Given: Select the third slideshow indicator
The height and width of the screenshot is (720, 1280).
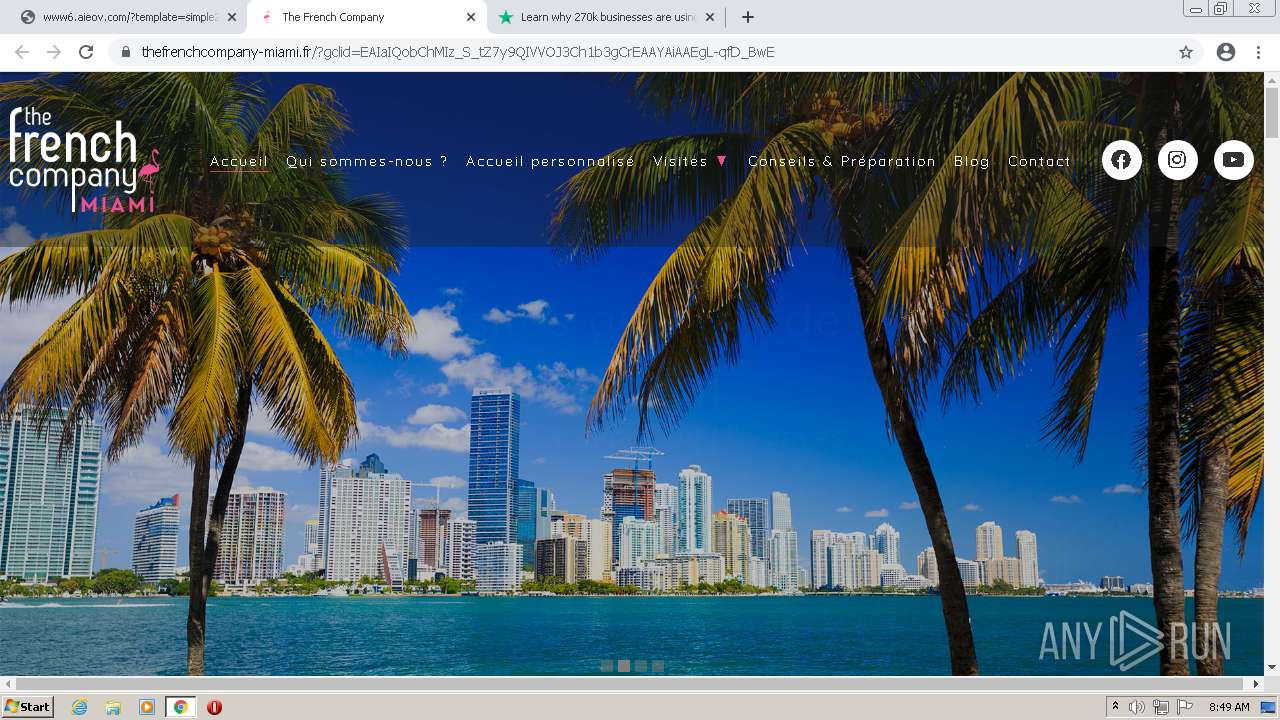Looking at the screenshot, I should (641, 666).
